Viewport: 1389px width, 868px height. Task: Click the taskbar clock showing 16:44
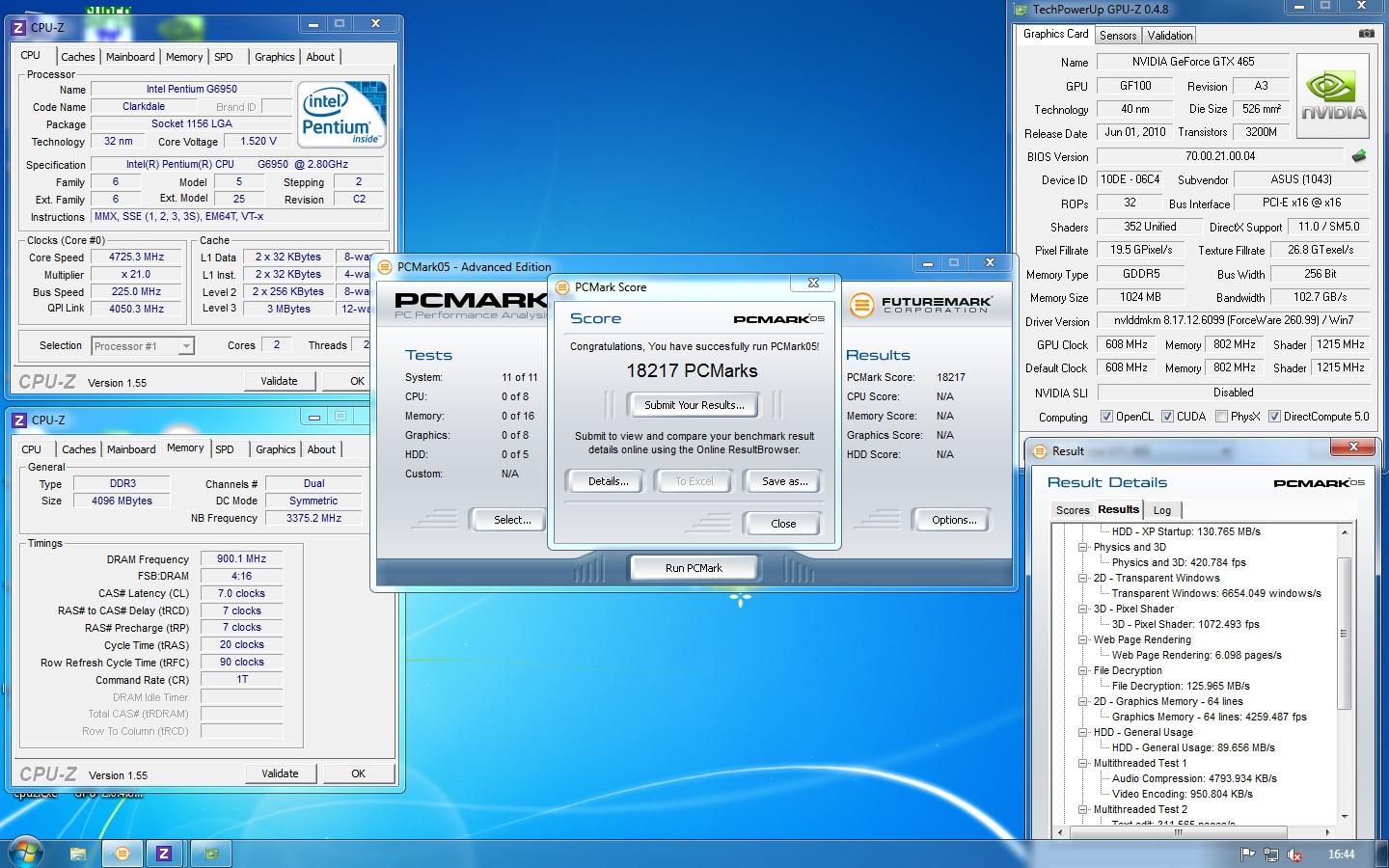(1341, 854)
